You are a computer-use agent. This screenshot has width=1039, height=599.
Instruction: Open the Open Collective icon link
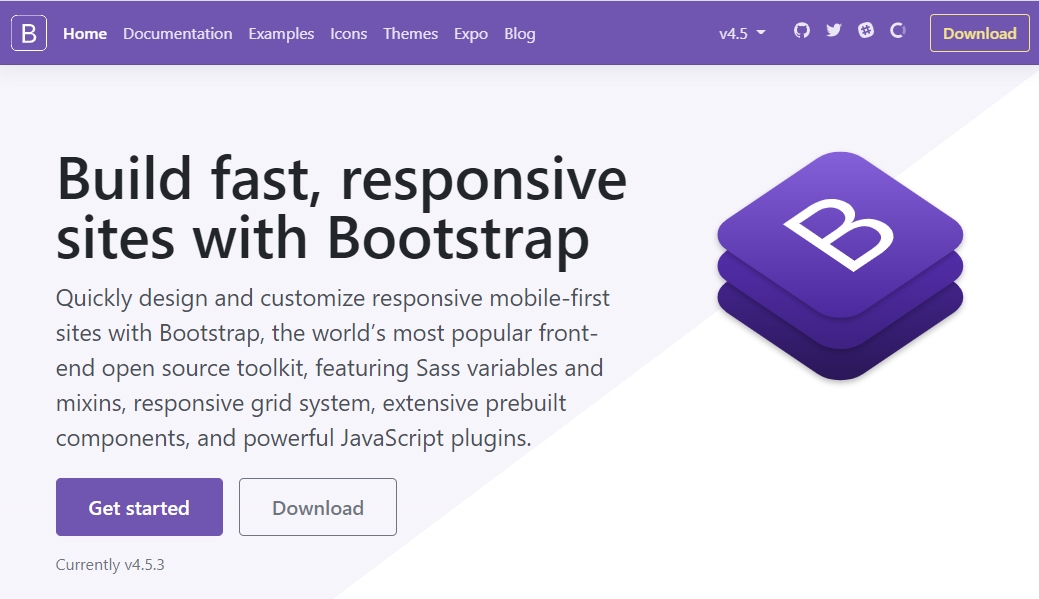pos(897,30)
